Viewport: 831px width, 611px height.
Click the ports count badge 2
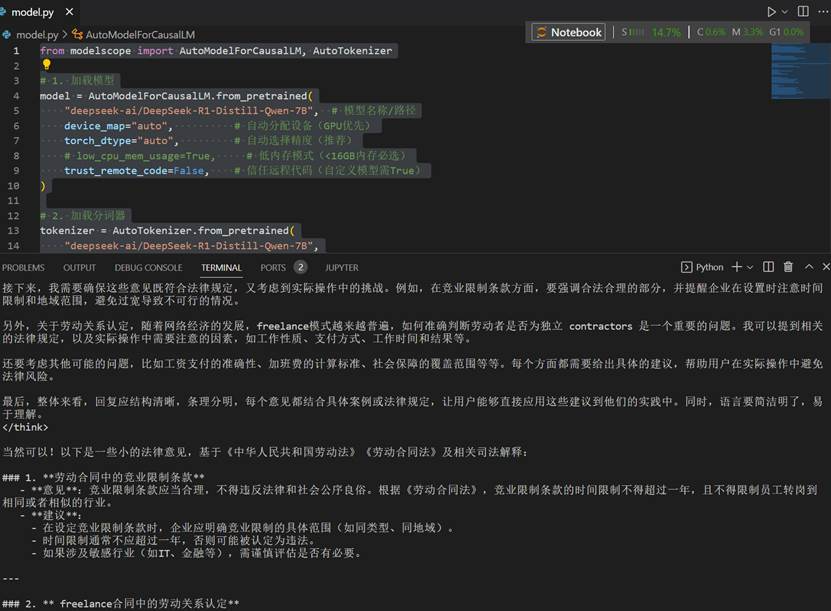[x=300, y=267]
